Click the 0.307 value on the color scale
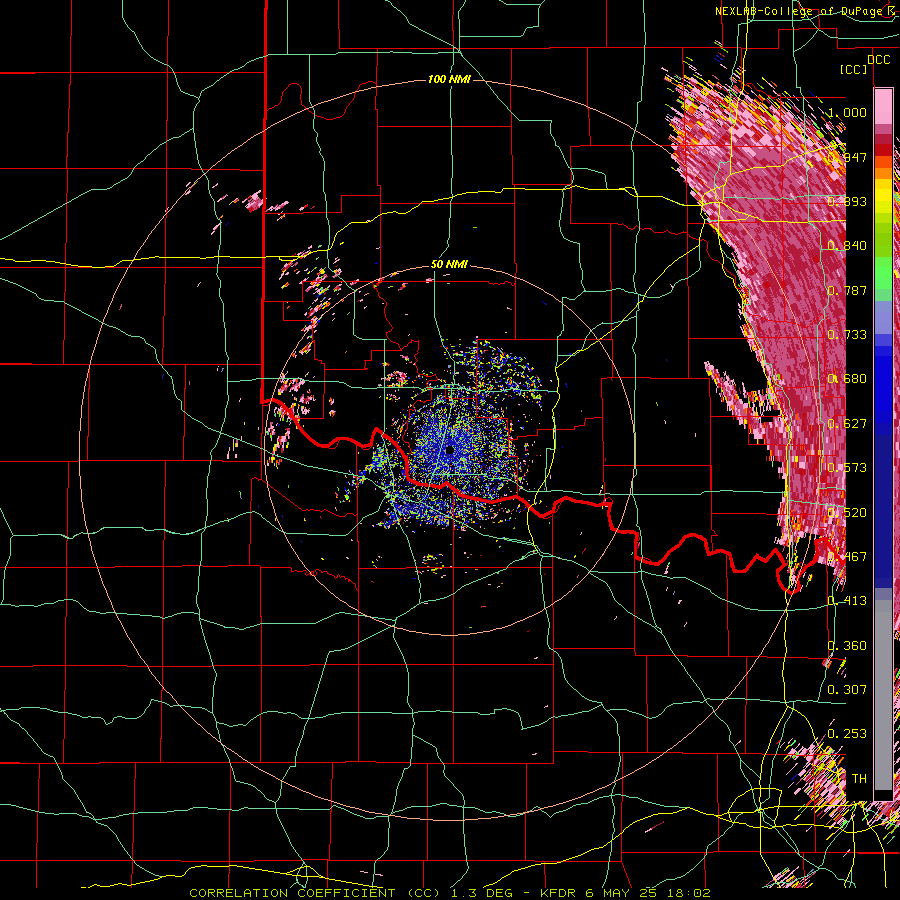Image resolution: width=900 pixels, height=900 pixels. click(847, 689)
